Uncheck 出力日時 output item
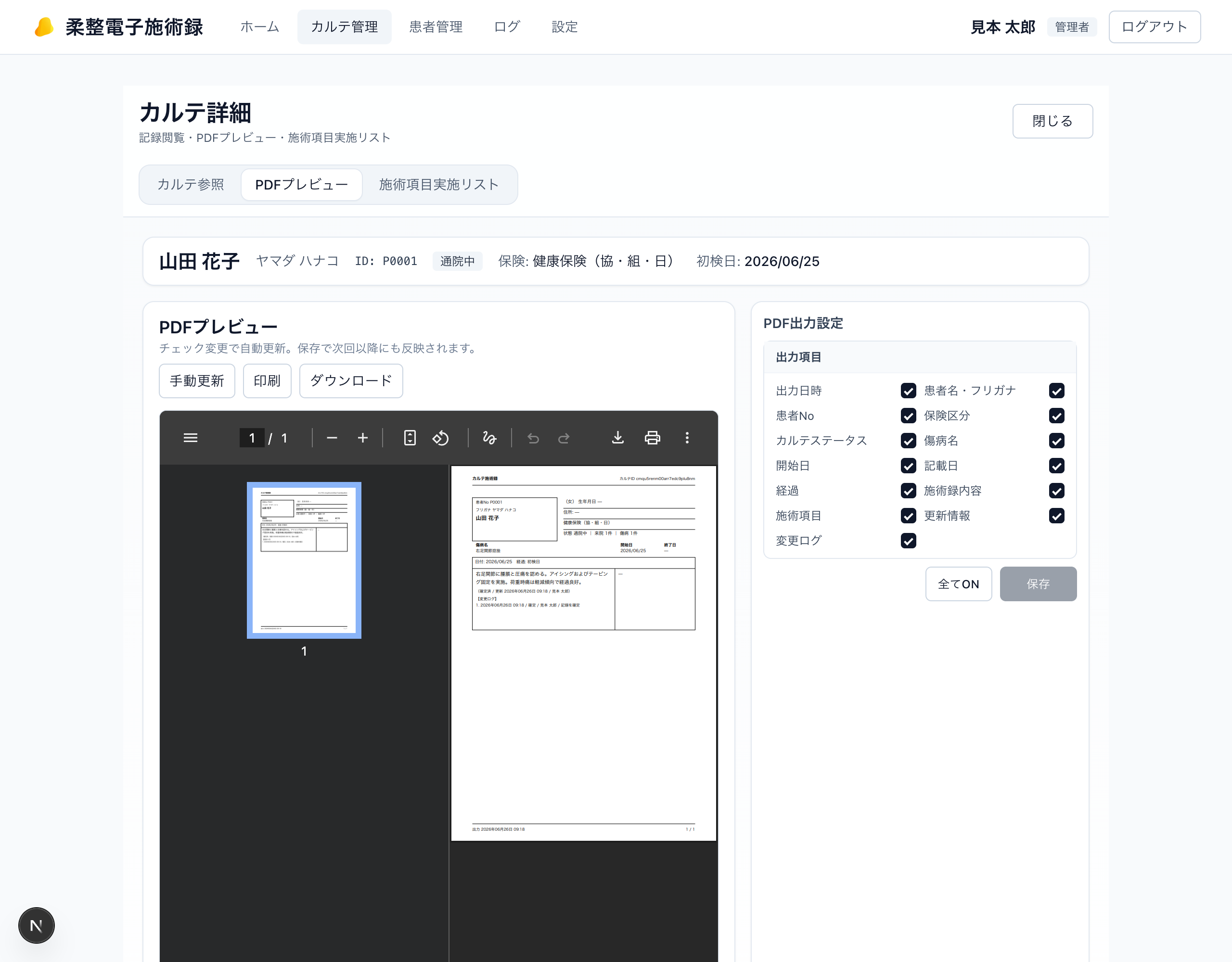 (x=908, y=391)
